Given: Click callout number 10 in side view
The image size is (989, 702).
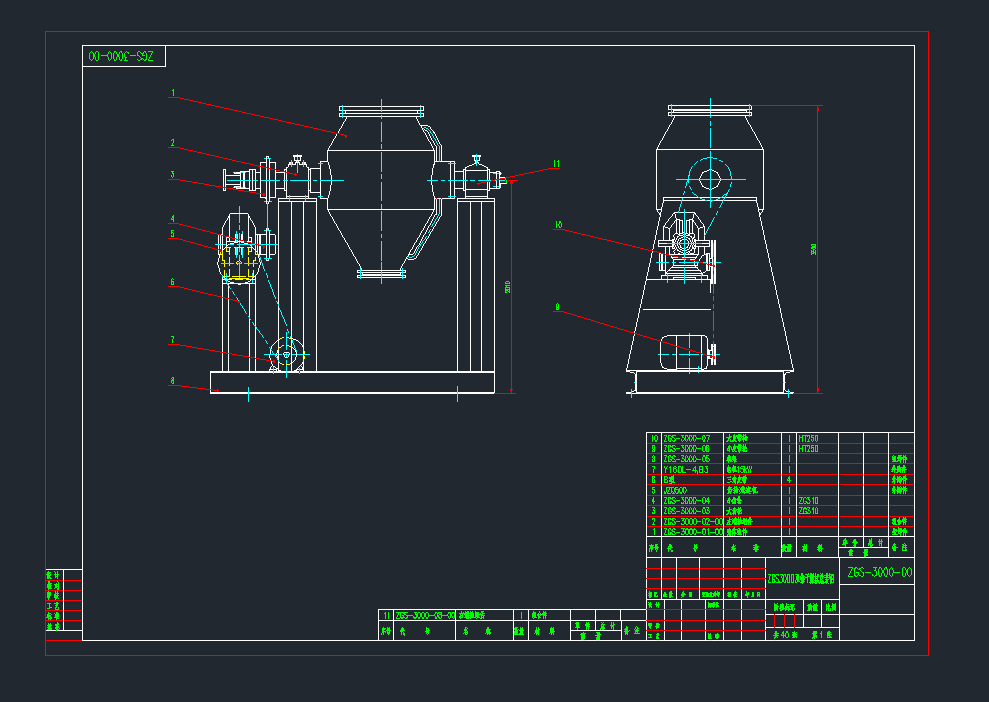Looking at the screenshot, I should (558, 226).
